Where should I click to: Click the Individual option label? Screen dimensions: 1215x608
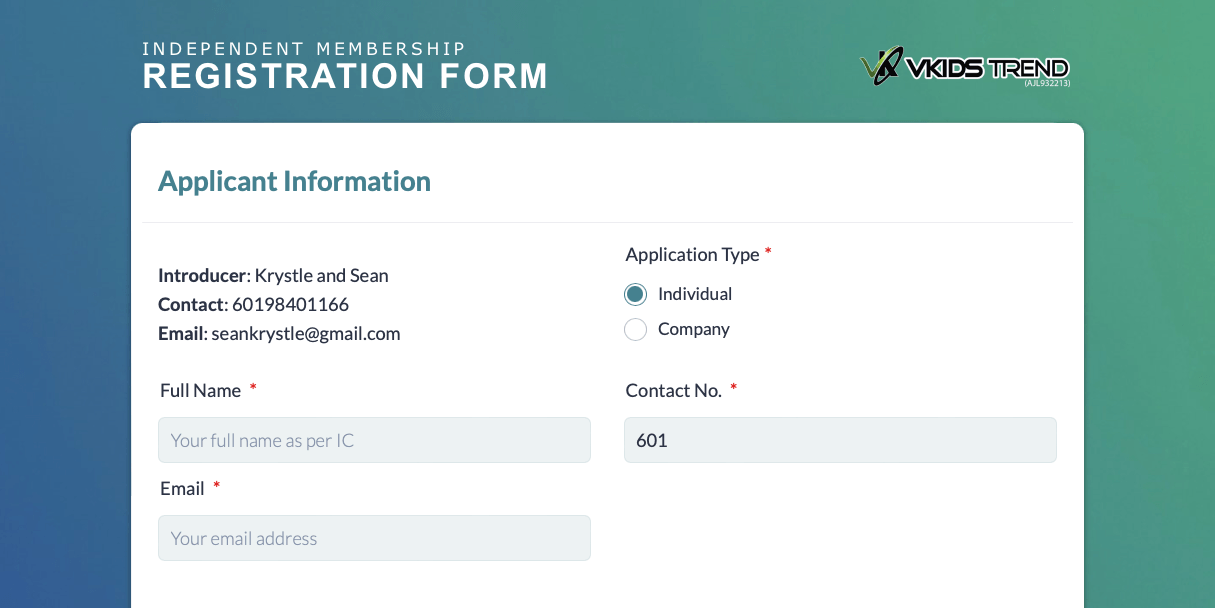tap(694, 294)
